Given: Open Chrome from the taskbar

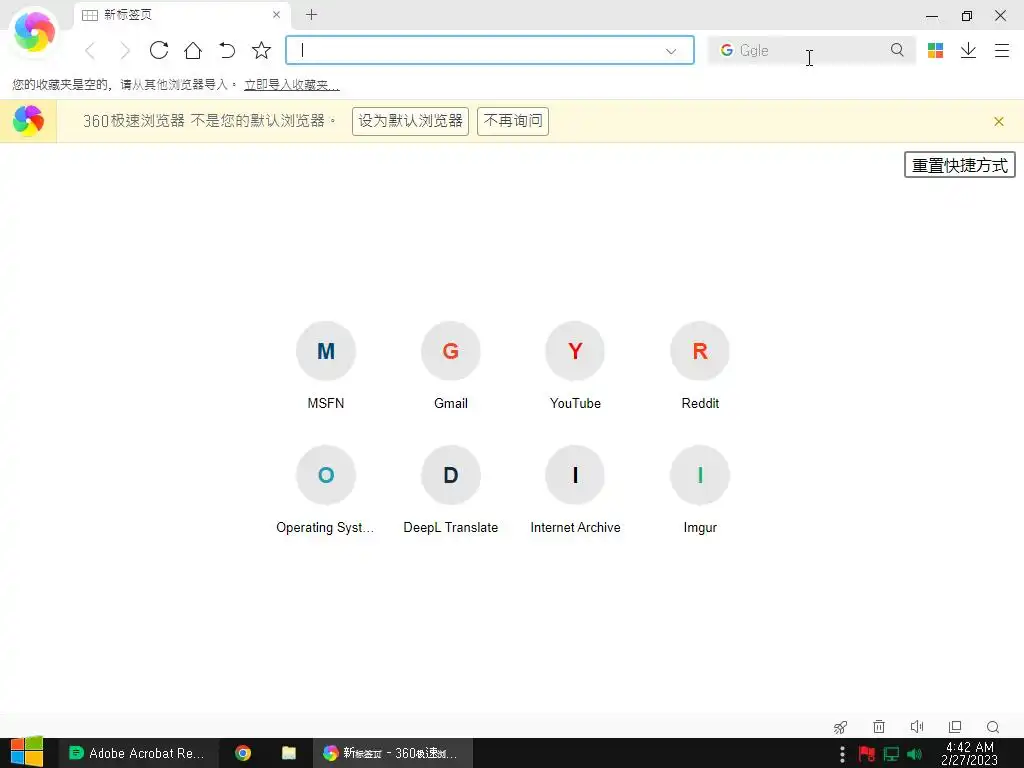Looking at the screenshot, I should pyautogui.click(x=243, y=753).
